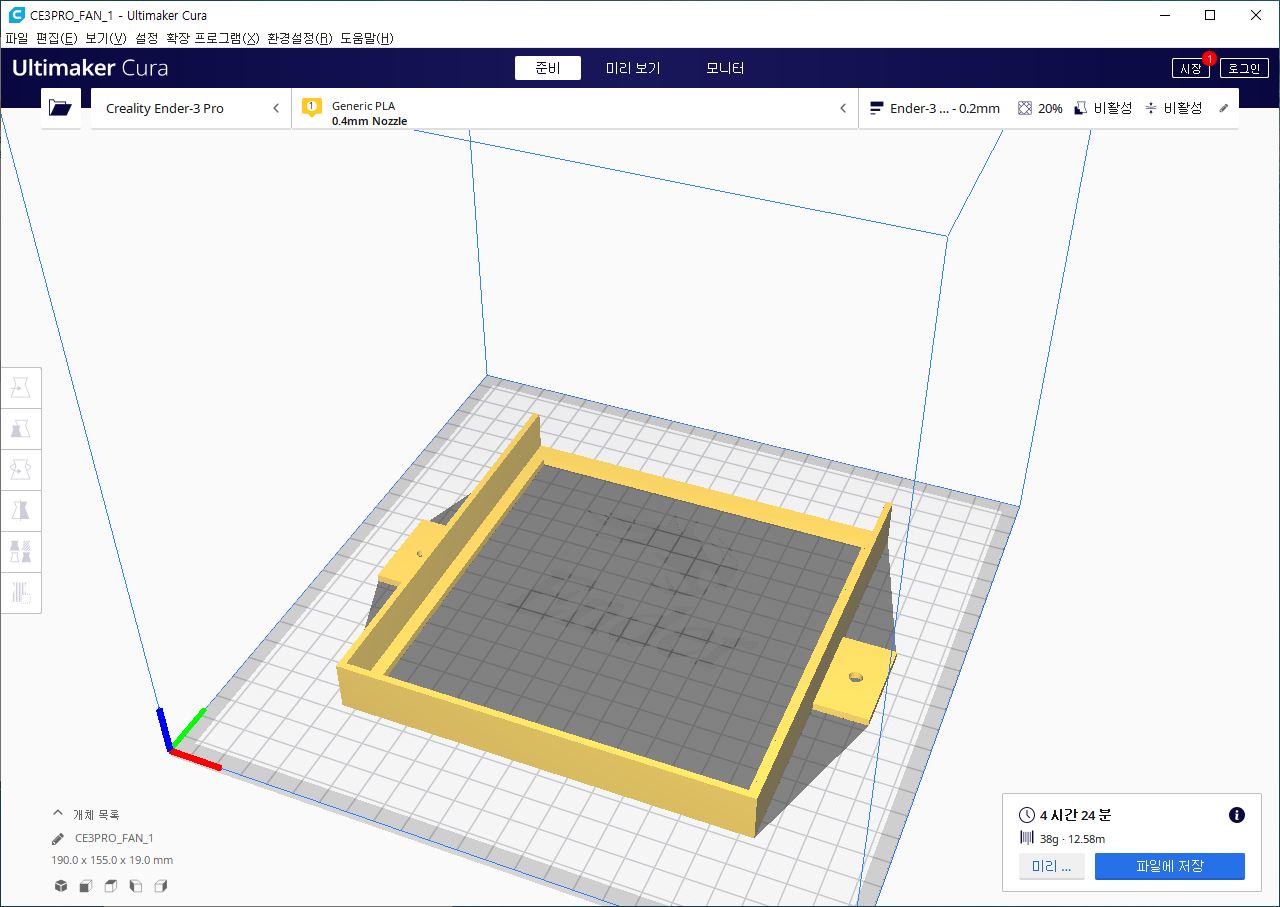The image size is (1280, 907).
Task: Select the Per Model Settings tool
Action: click(x=21, y=552)
